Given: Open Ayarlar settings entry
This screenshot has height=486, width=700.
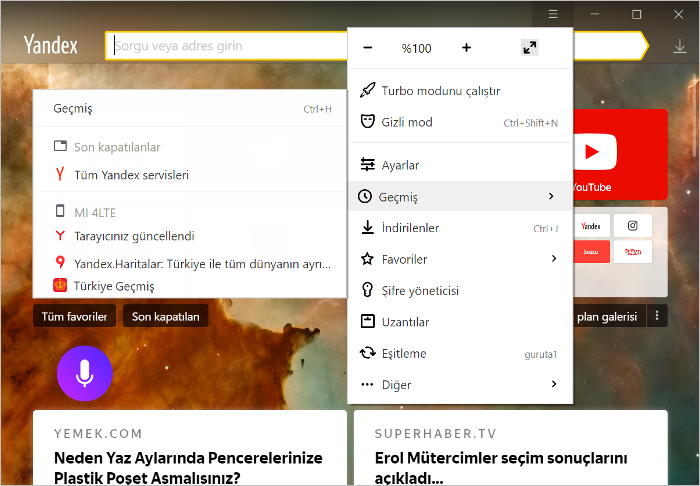Looking at the screenshot, I should pos(460,165).
